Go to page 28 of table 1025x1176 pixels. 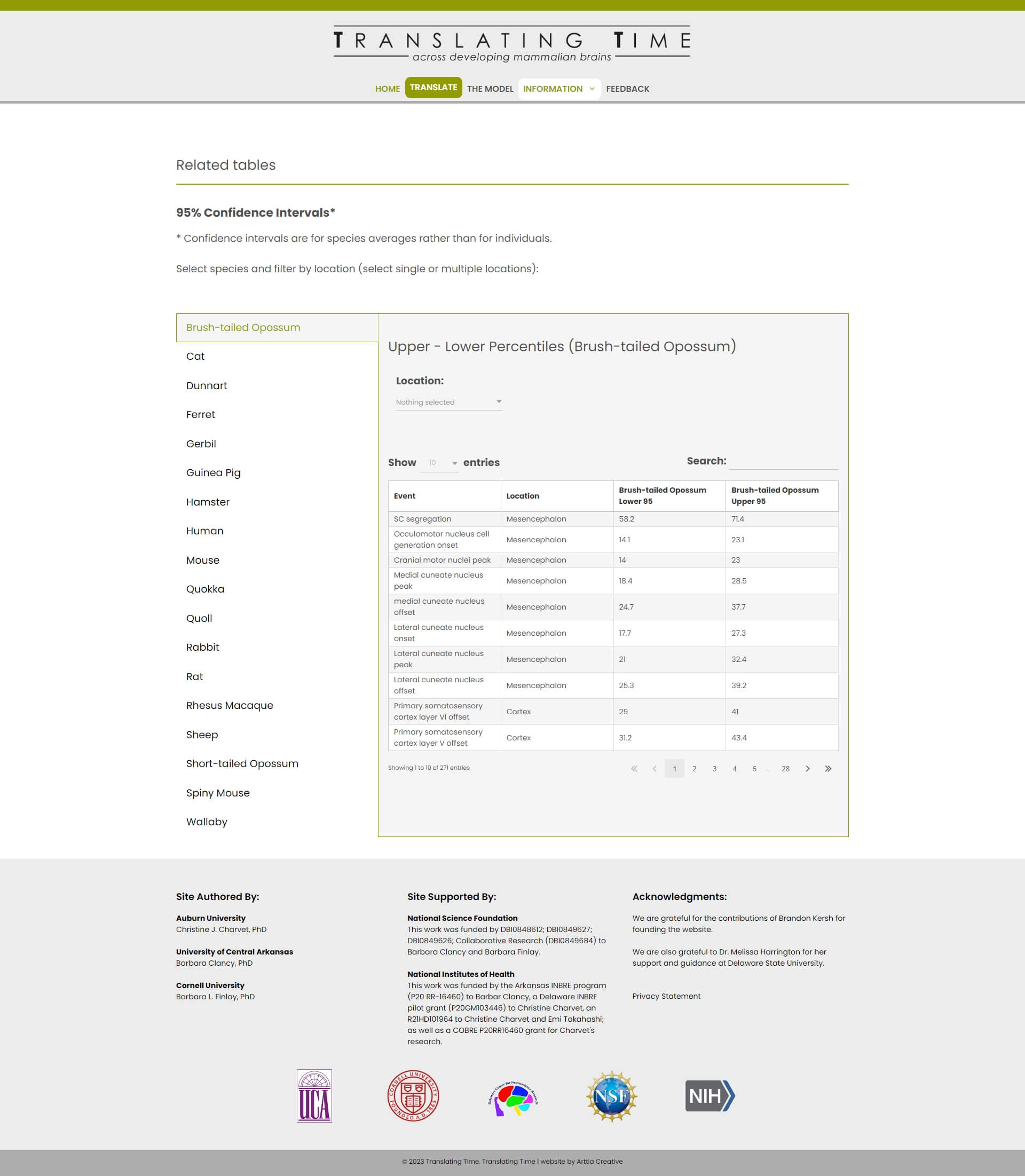785,768
